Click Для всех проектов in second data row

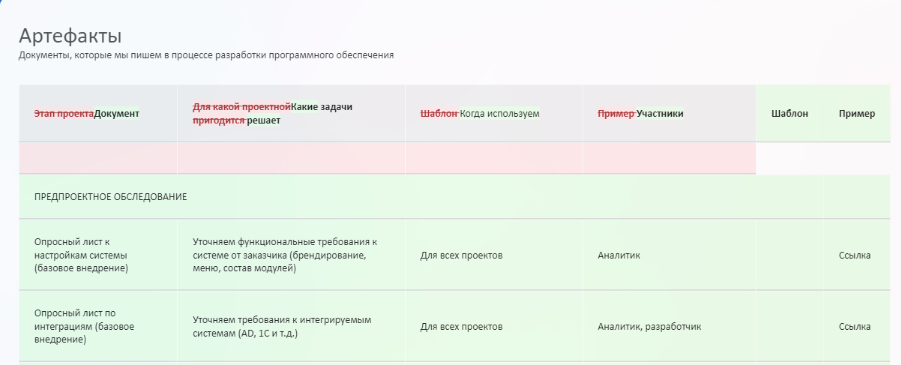click(461, 326)
